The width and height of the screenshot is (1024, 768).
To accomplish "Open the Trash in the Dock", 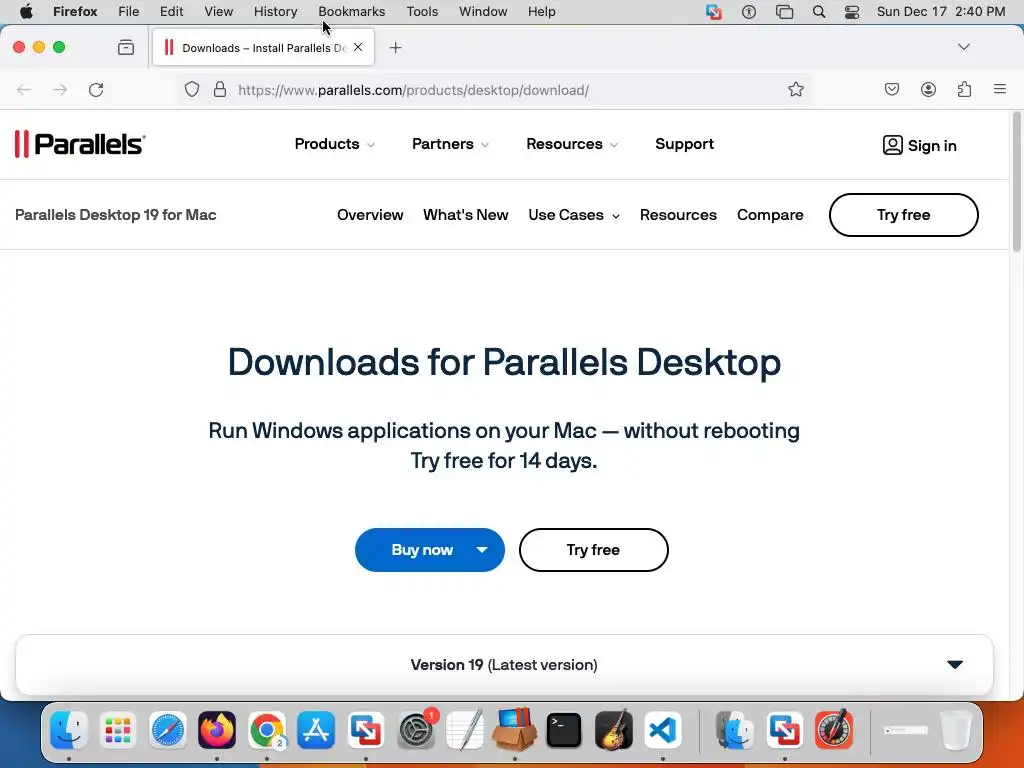I will (x=955, y=729).
